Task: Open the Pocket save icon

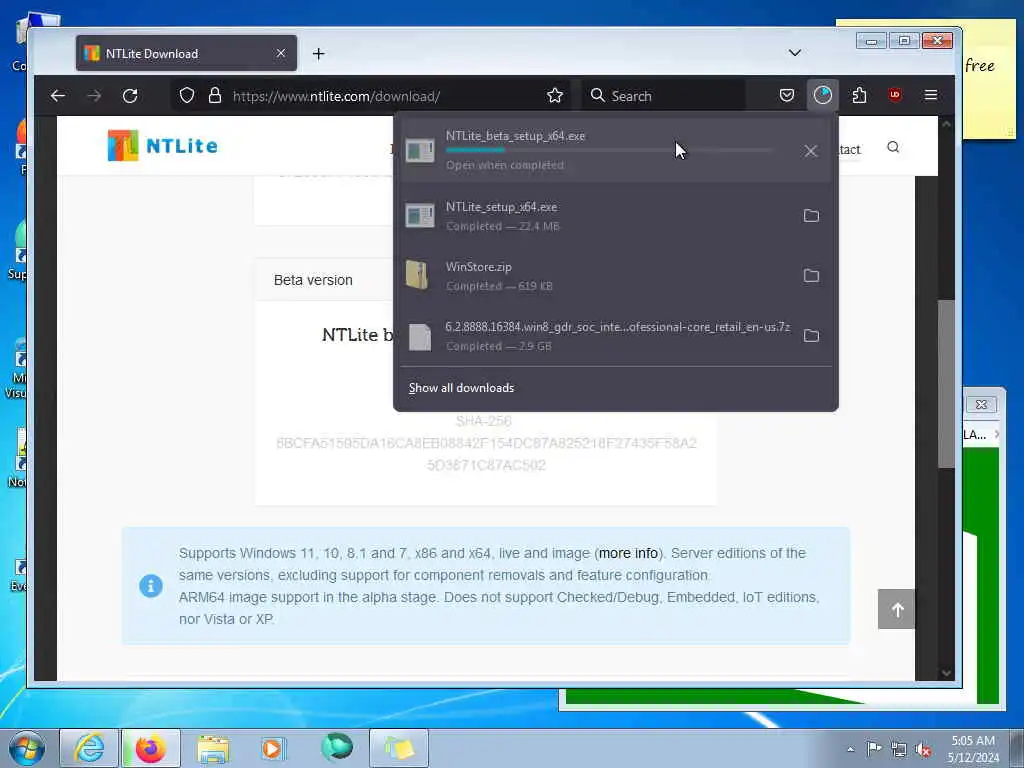Action: click(787, 96)
